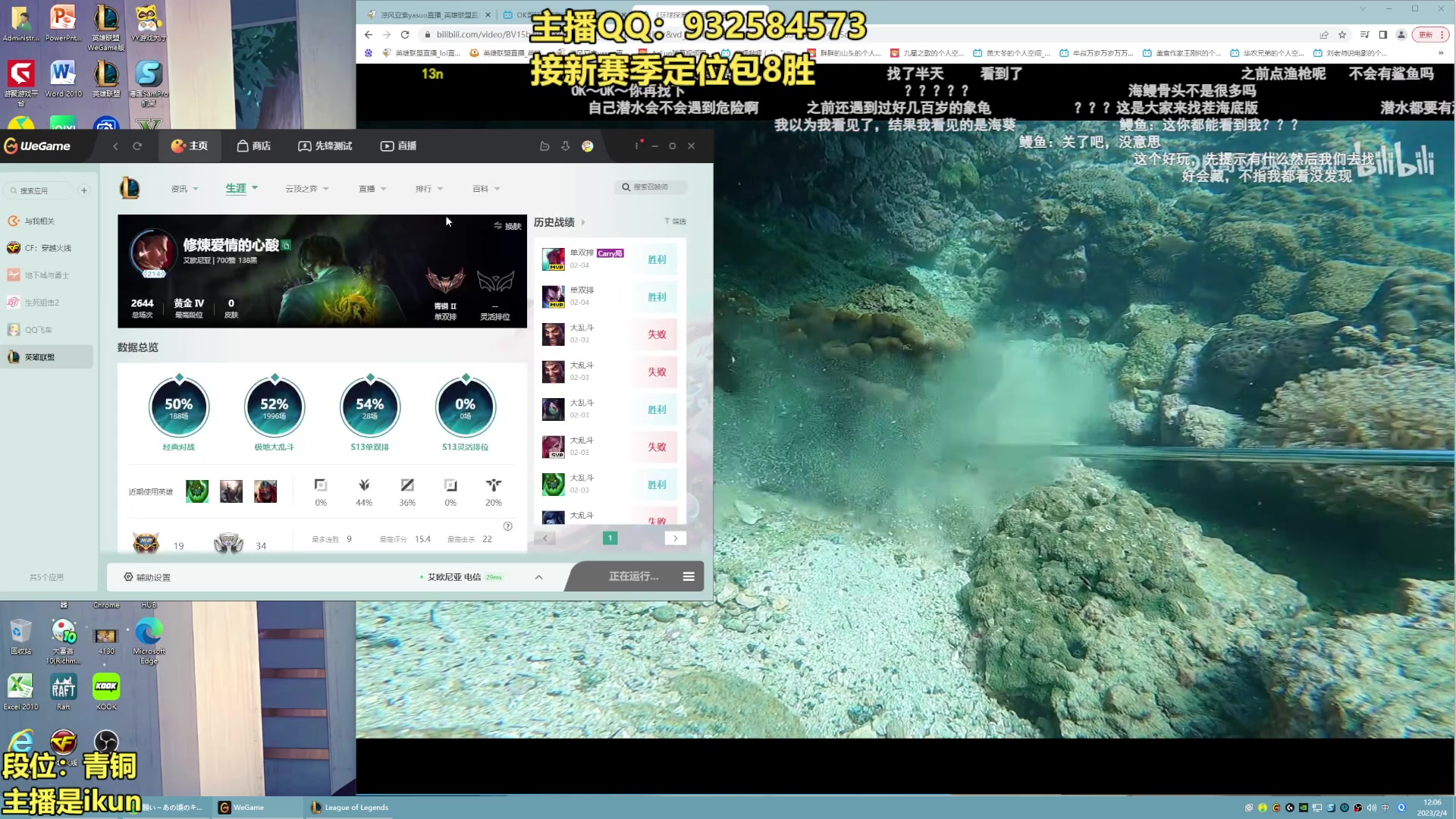Screen dimensions: 1456x819
Task: Open the 正在运行 hamburger menu
Action: pyautogui.click(x=689, y=576)
